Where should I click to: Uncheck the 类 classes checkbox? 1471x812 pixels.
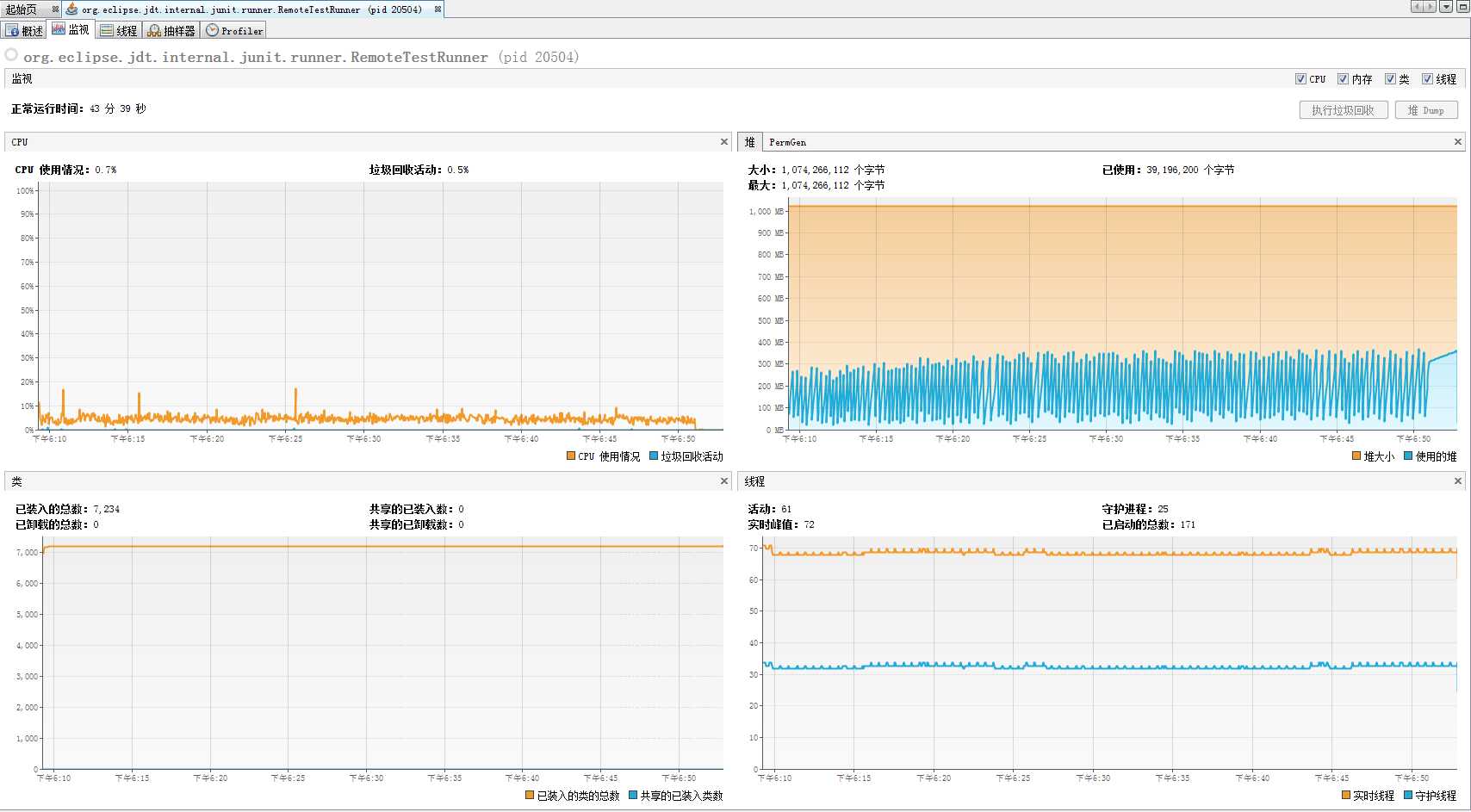coord(1390,78)
